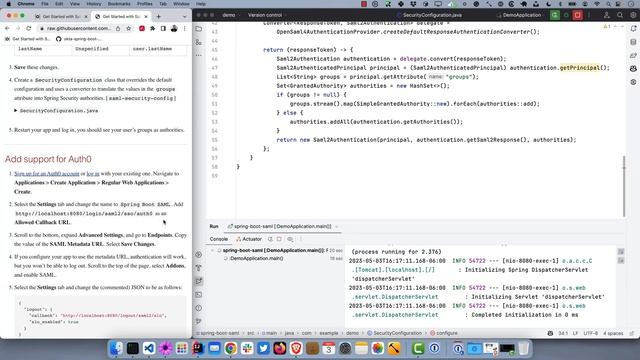Rerun DemoApplication green button
640x360 pixels.
click(555, 15)
